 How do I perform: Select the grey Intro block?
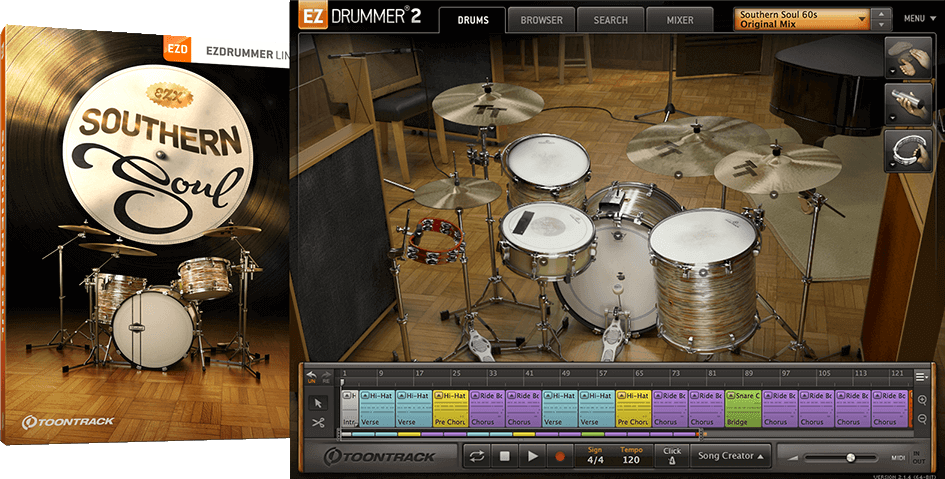pos(350,409)
